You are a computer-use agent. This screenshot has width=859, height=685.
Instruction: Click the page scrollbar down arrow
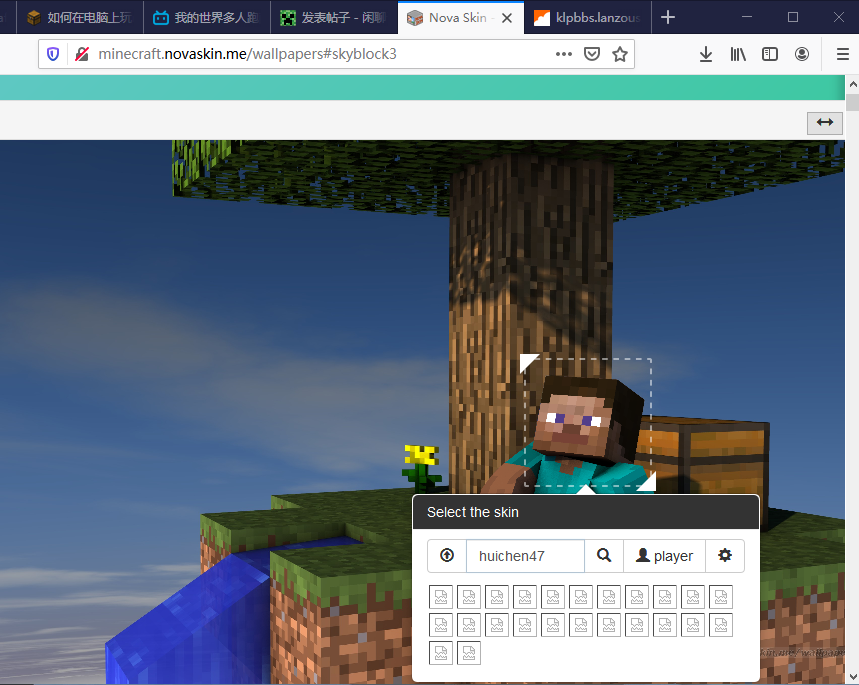click(x=852, y=677)
